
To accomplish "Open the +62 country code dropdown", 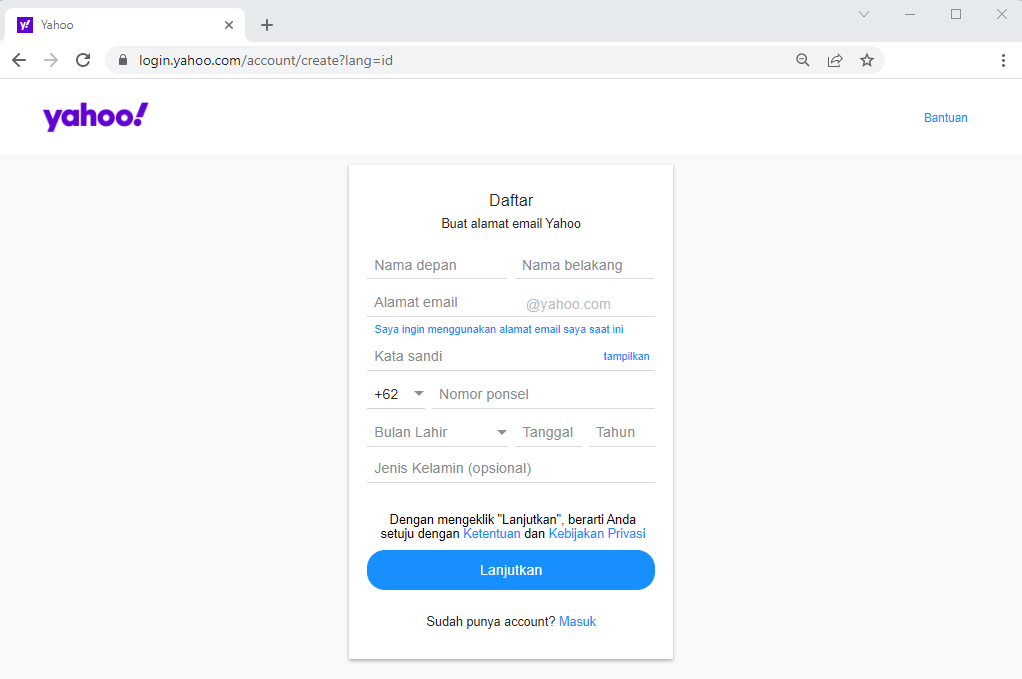I will [x=396, y=393].
